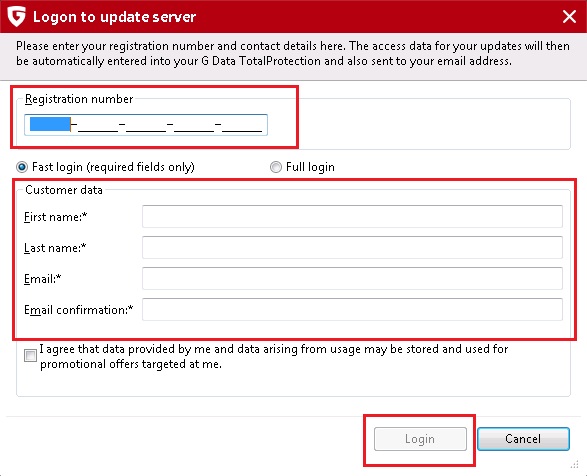The height and width of the screenshot is (476, 587).
Task: Tick the promotional offers consent checkbox
Action: click(30, 355)
